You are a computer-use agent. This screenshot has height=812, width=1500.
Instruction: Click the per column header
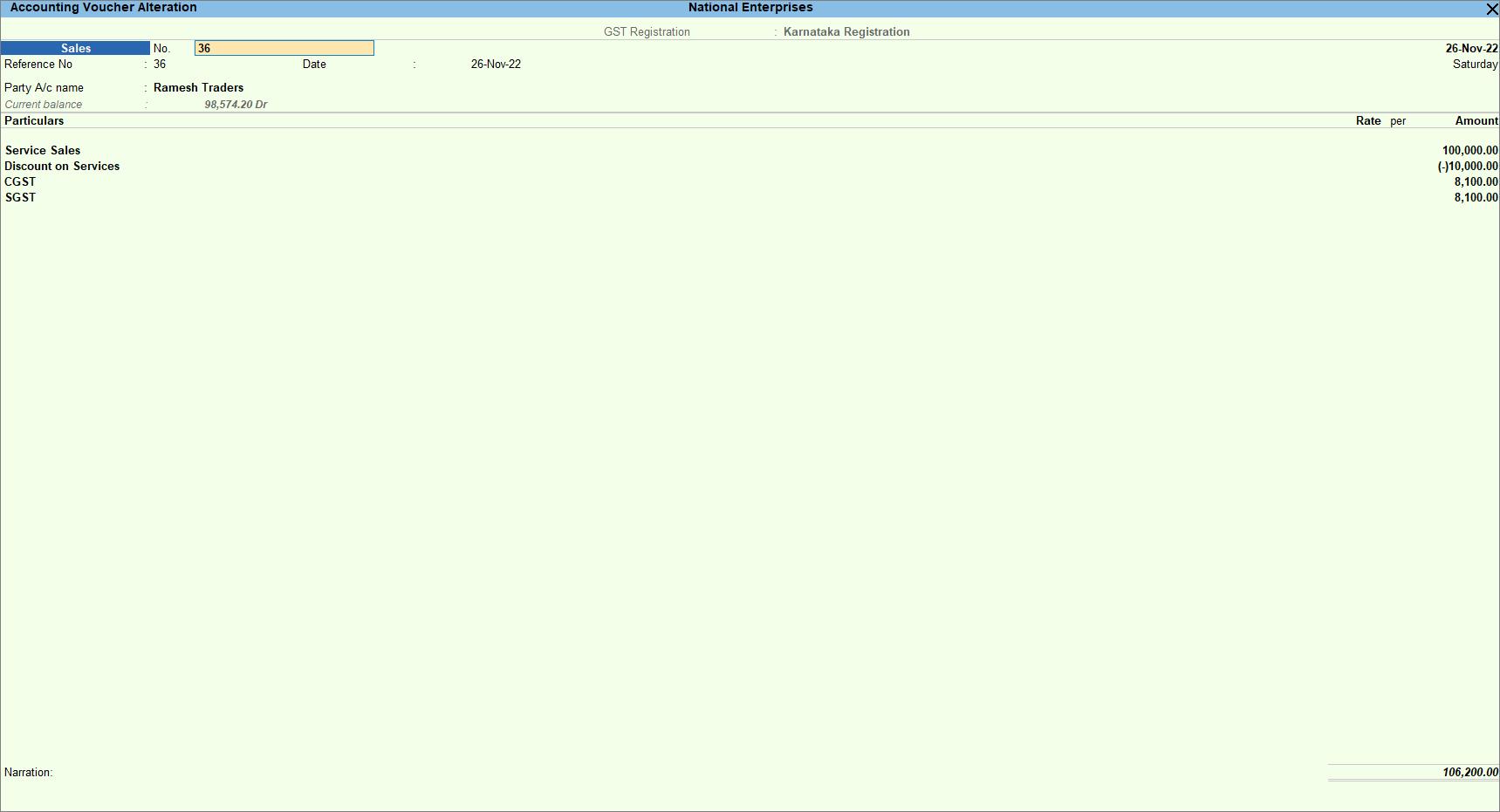click(1398, 121)
